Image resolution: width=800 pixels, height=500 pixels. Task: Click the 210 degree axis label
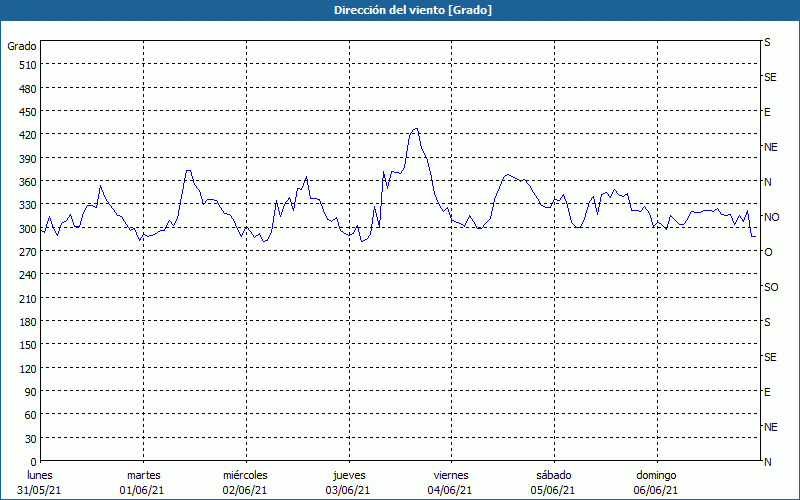[29, 298]
